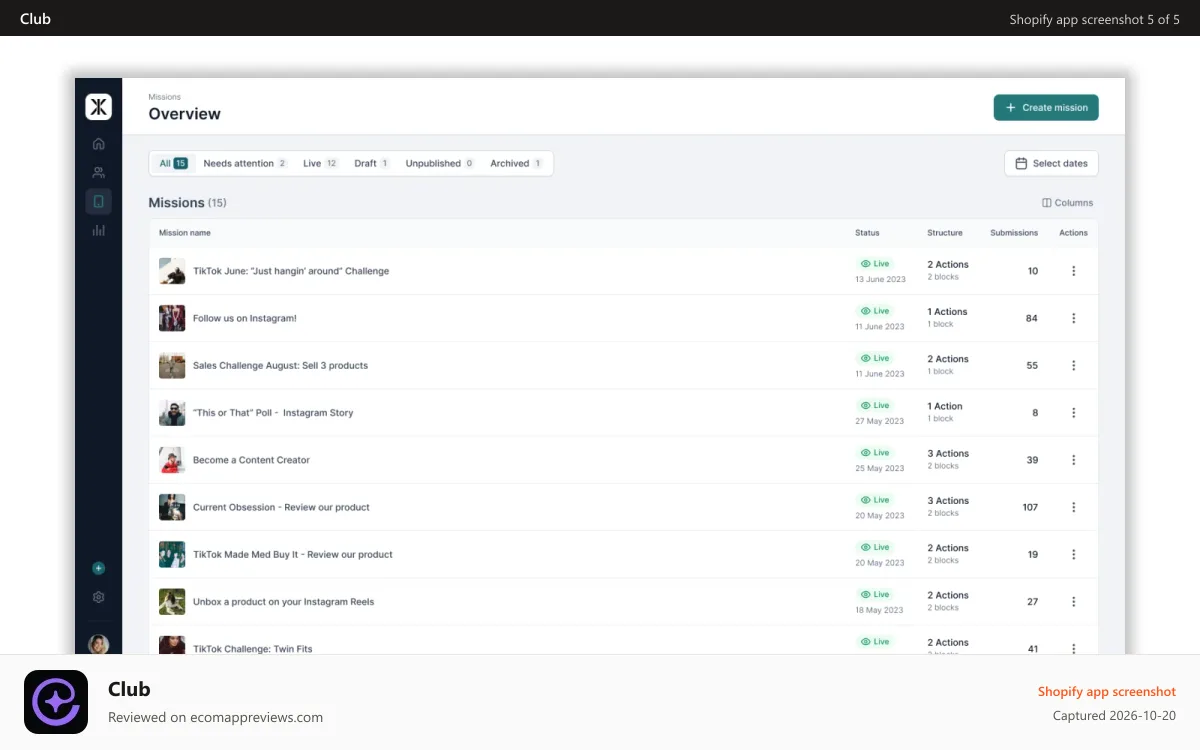Screen dimensions: 1200x750
Task: Select the All 15 tab
Action: [x=173, y=163]
